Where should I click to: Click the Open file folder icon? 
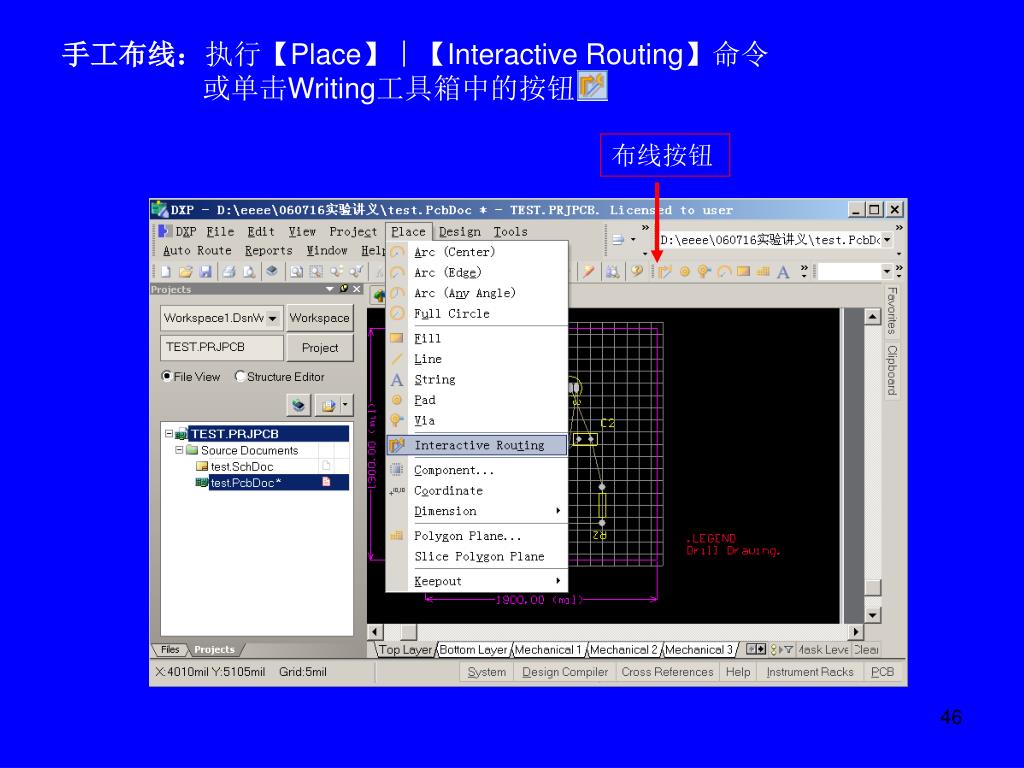(x=185, y=272)
